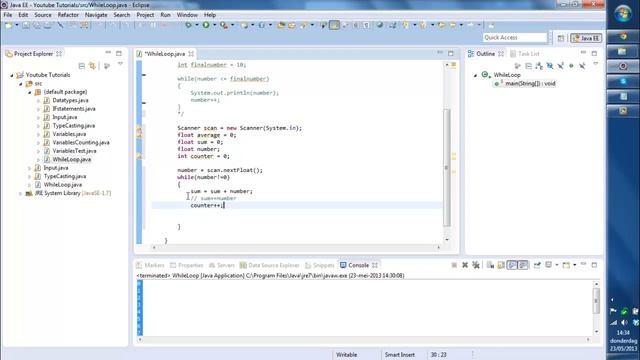Click Remove All Terminated Launches in Console

[x=476, y=265]
